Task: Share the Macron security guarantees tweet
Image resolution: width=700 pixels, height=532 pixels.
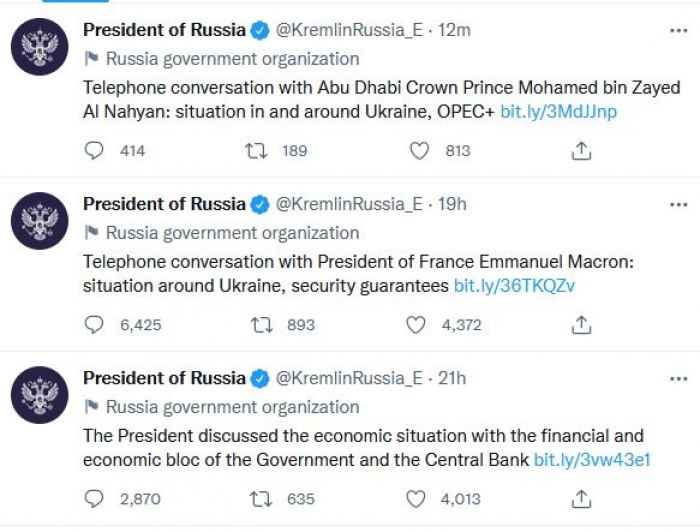Action: tap(581, 325)
